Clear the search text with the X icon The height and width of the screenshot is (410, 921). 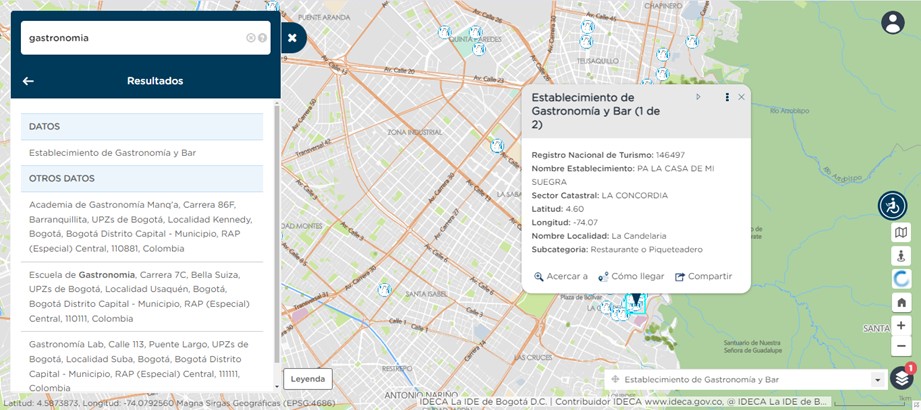[x=251, y=38]
